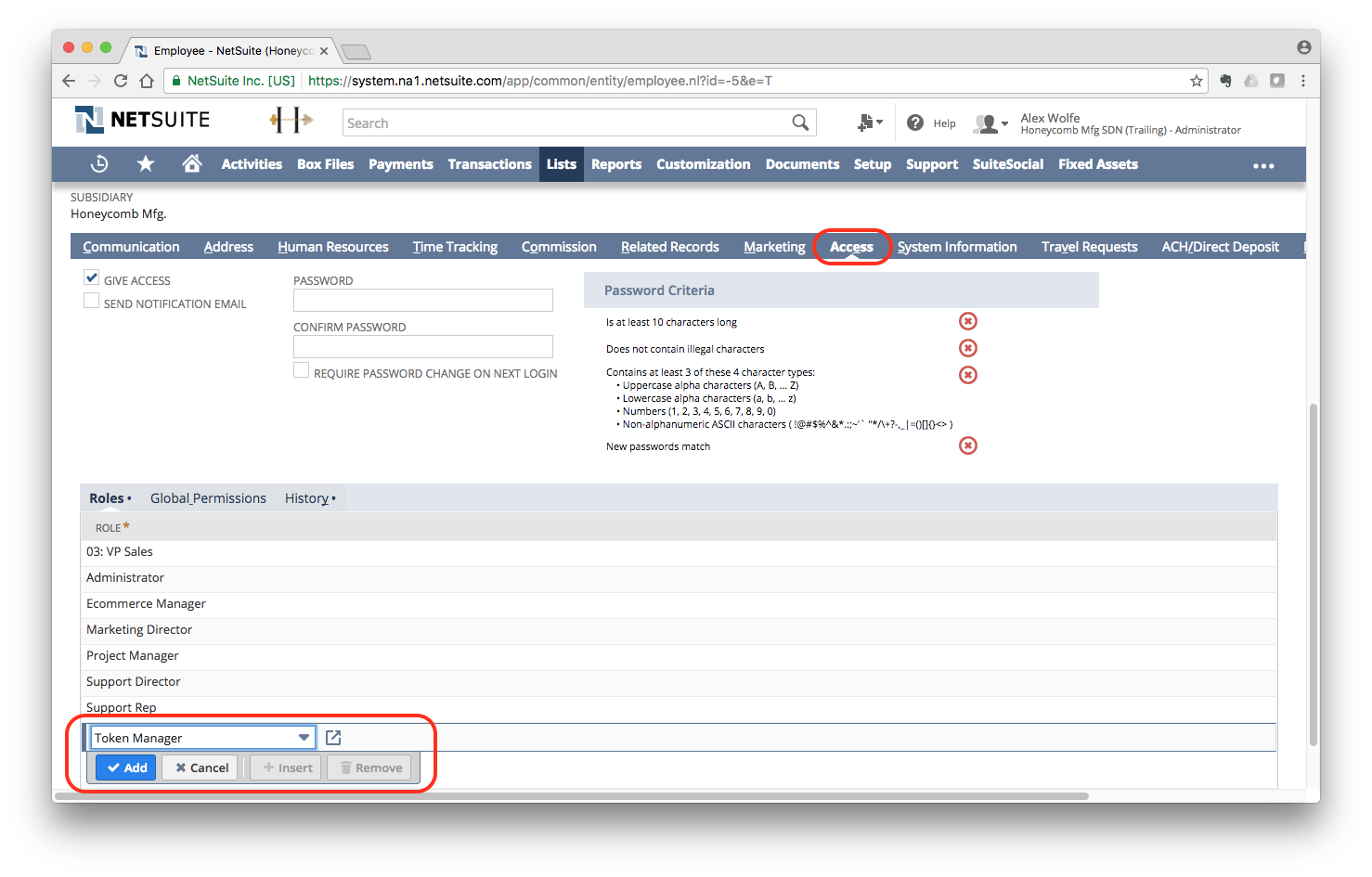
Task: Check Require Password Change on Next Login
Action: (x=301, y=370)
